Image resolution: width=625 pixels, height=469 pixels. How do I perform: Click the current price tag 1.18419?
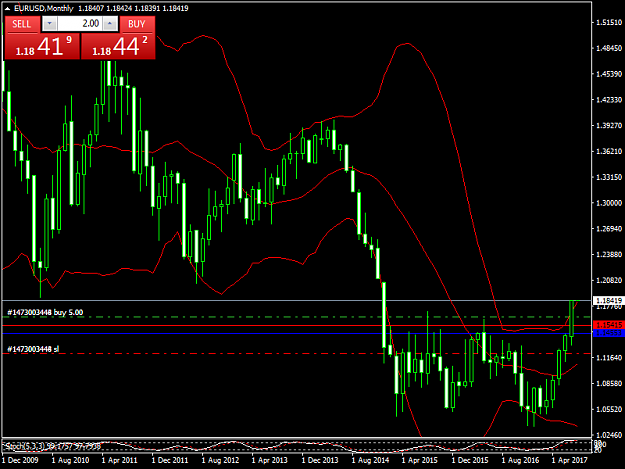click(x=608, y=300)
